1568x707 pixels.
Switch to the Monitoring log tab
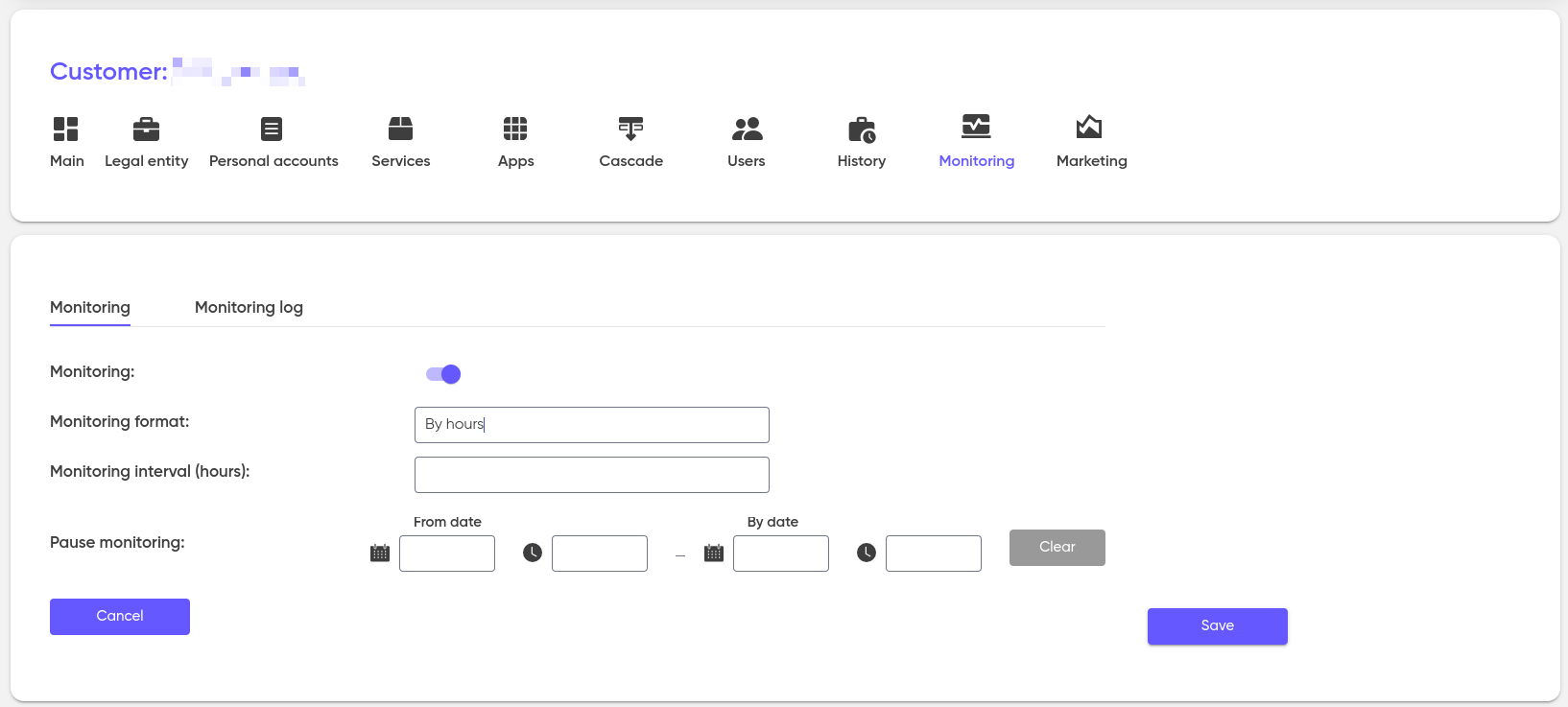249,308
